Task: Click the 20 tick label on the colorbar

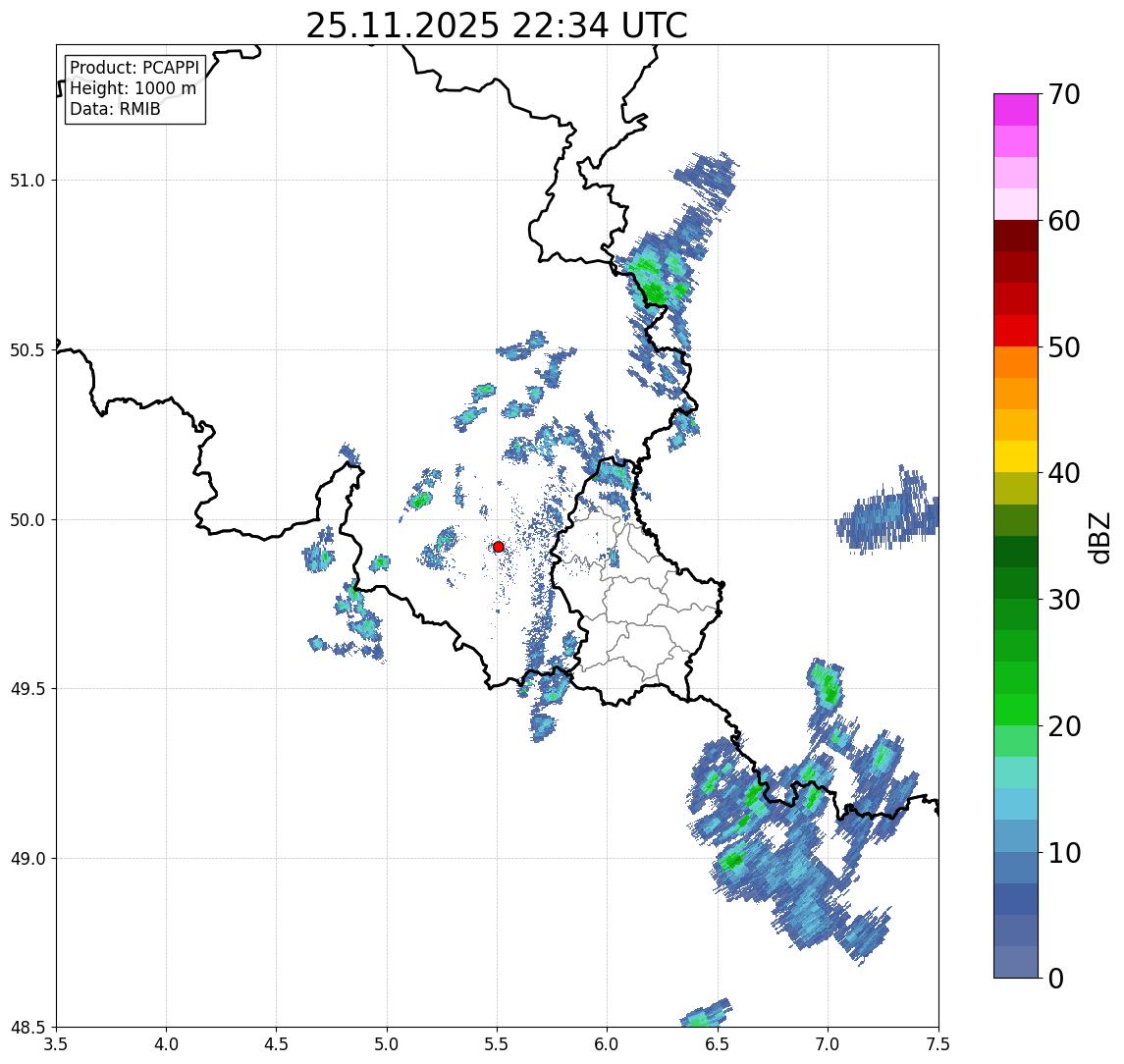Action: 1063,725
